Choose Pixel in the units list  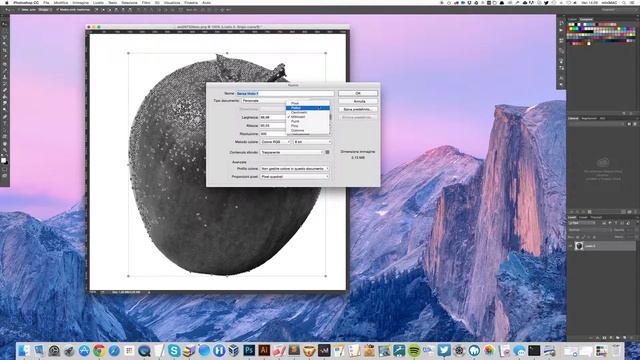(x=308, y=103)
